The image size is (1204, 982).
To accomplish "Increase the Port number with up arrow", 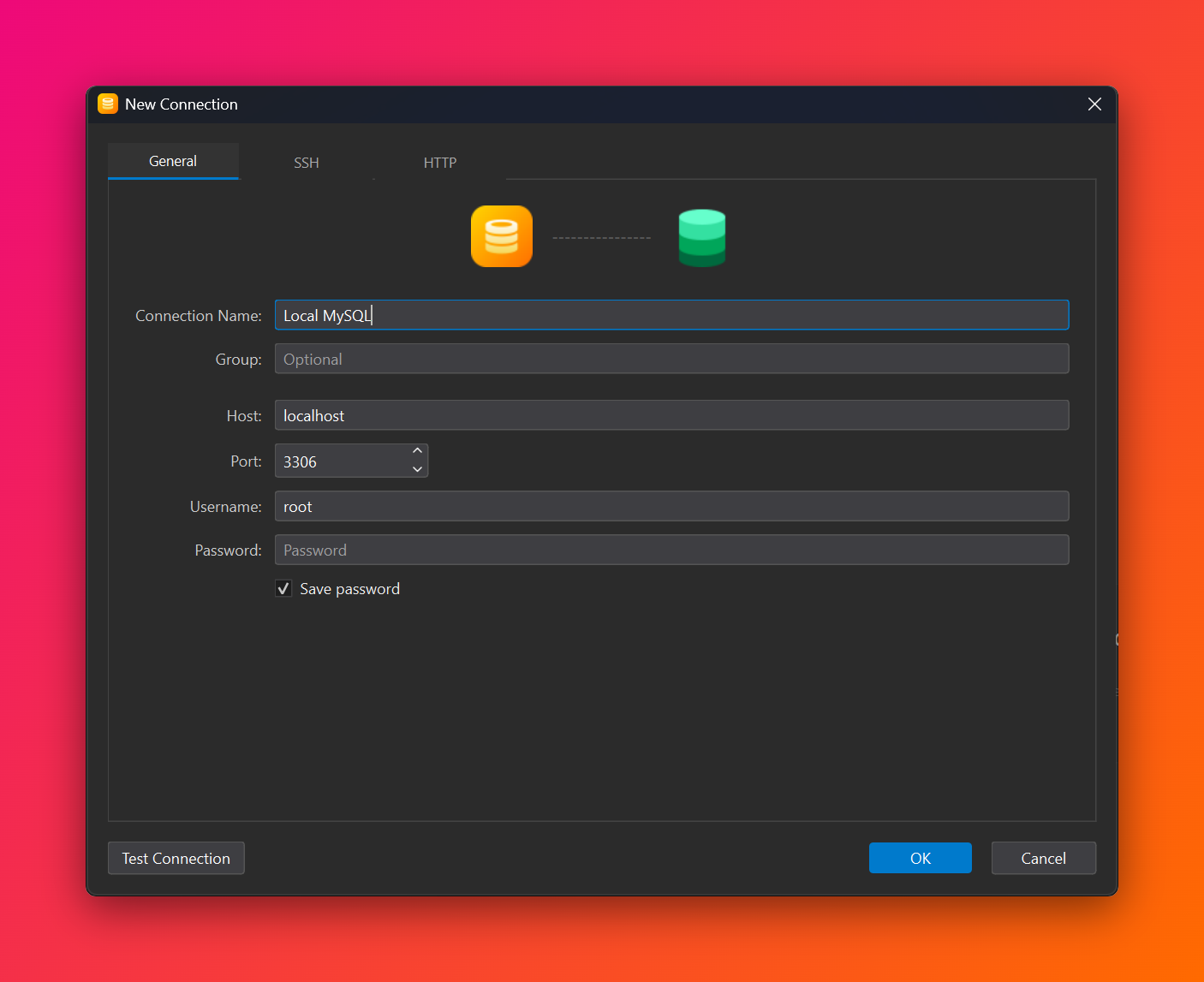I will (x=417, y=451).
